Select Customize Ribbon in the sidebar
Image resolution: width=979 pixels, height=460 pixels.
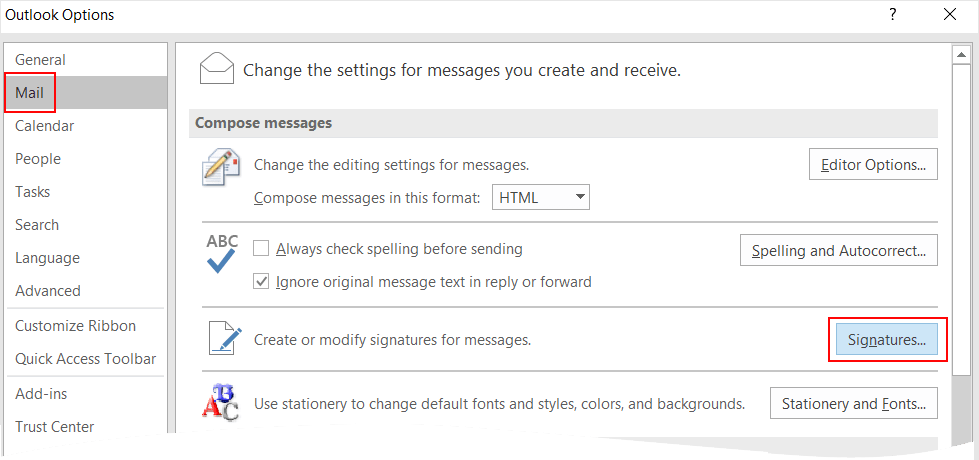click(x=76, y=326)
